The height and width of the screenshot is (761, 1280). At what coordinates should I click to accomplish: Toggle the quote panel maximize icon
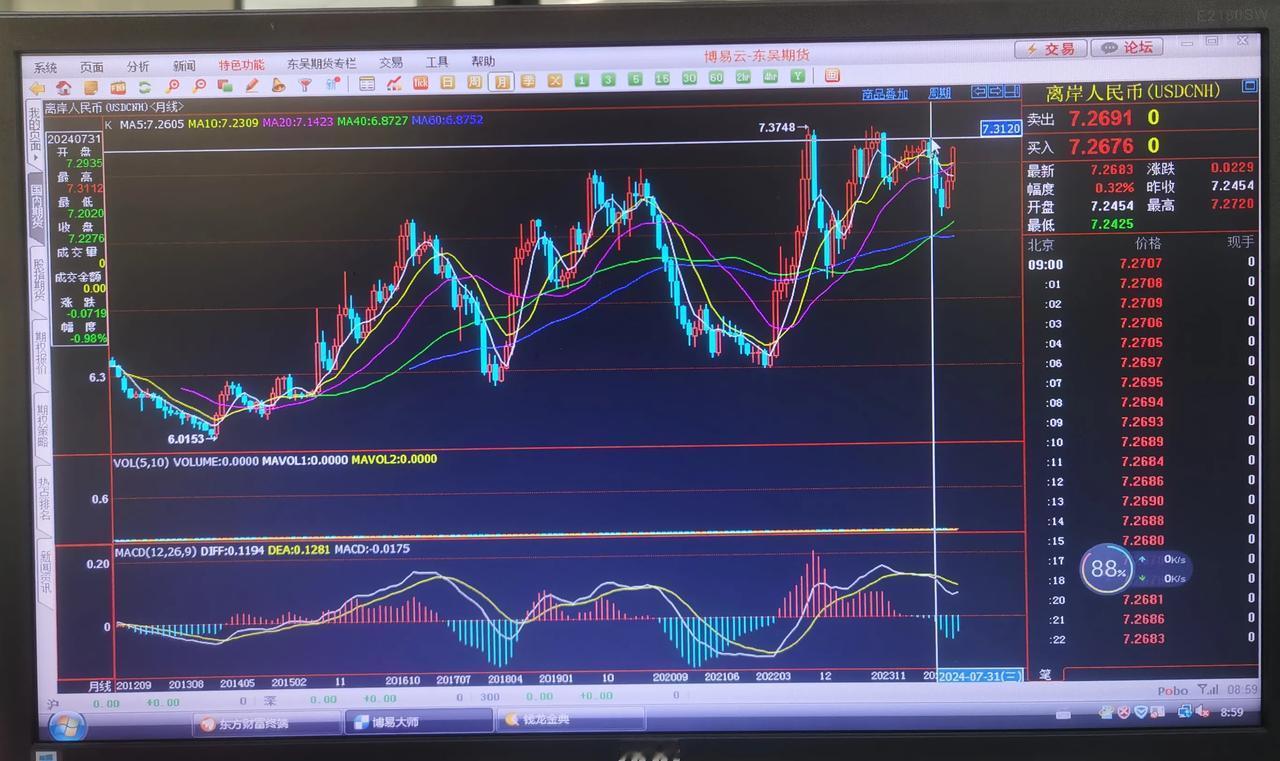coord(1249,87)
